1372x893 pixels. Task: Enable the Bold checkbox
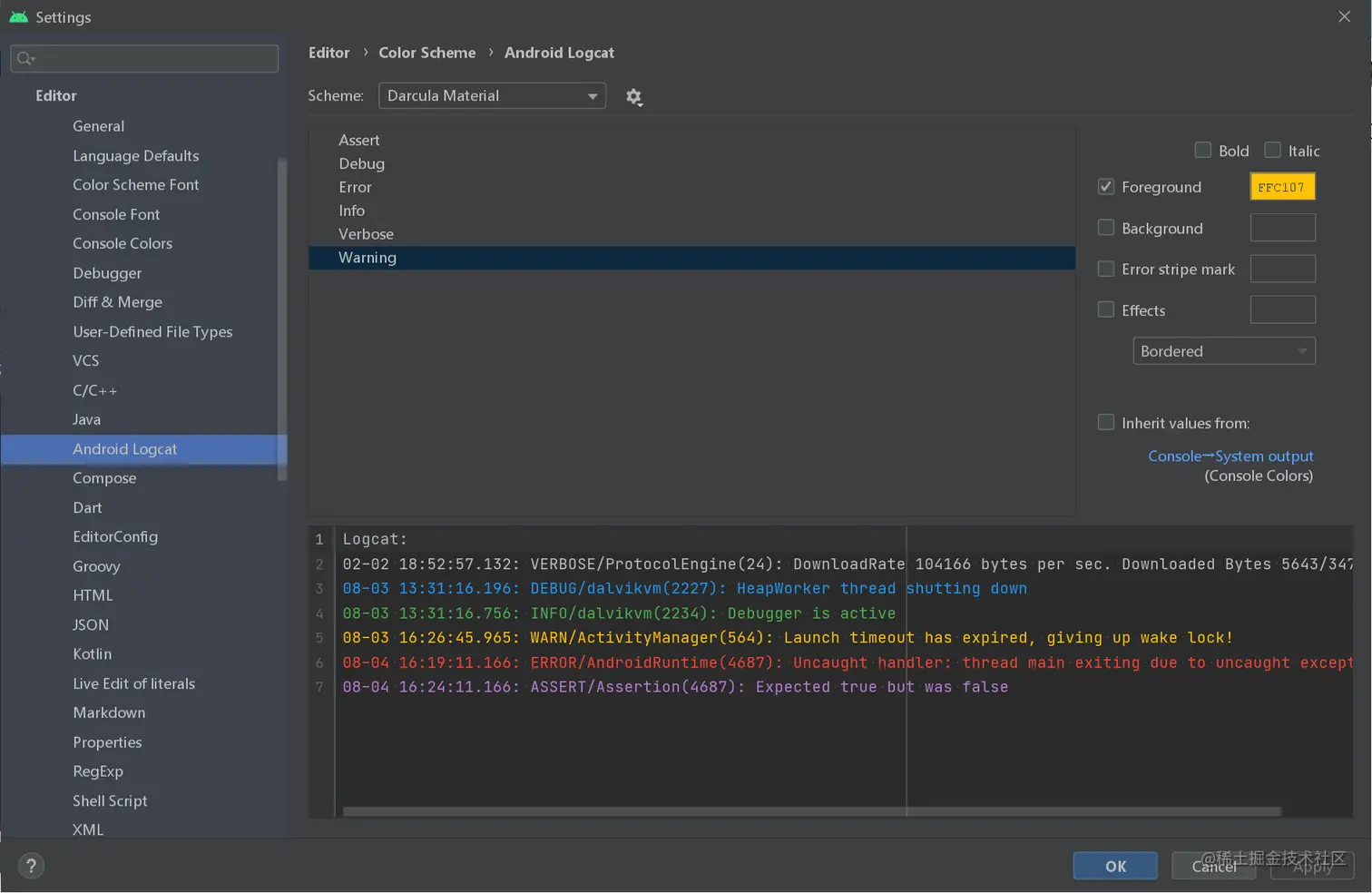pyautogui.click(x=1203, y=151)
